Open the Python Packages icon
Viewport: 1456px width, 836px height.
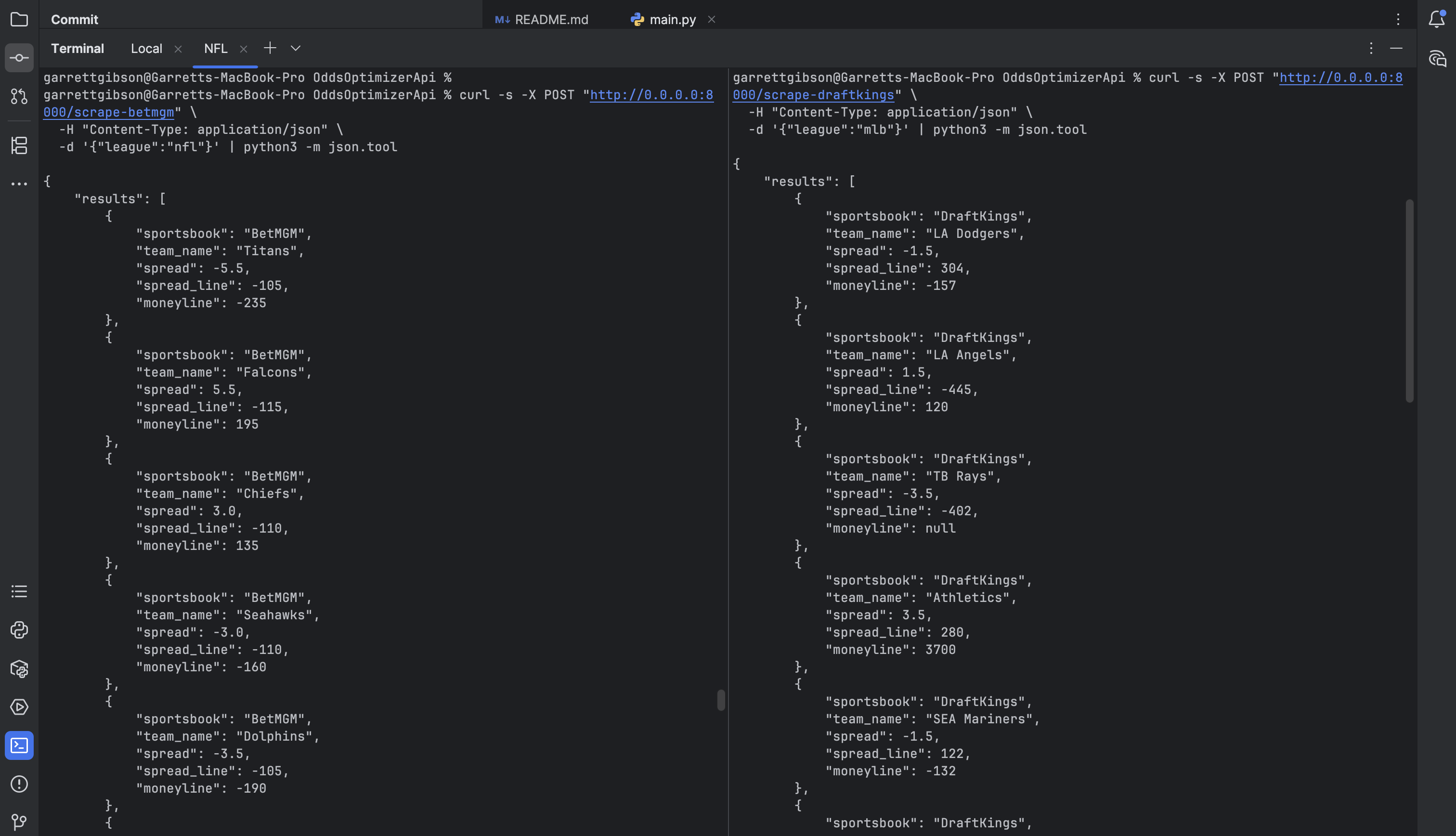pyautogui.click(x=19, y=668)
